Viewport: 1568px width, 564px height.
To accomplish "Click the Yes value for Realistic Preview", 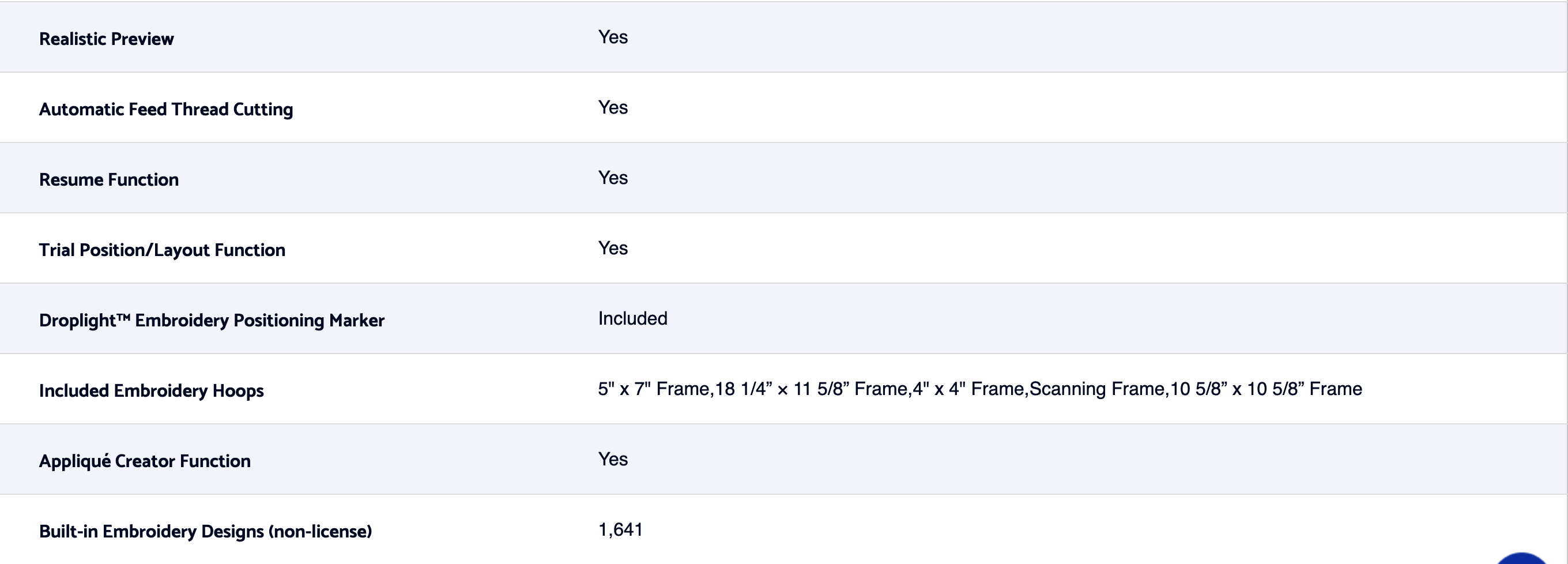I will 613,37.
